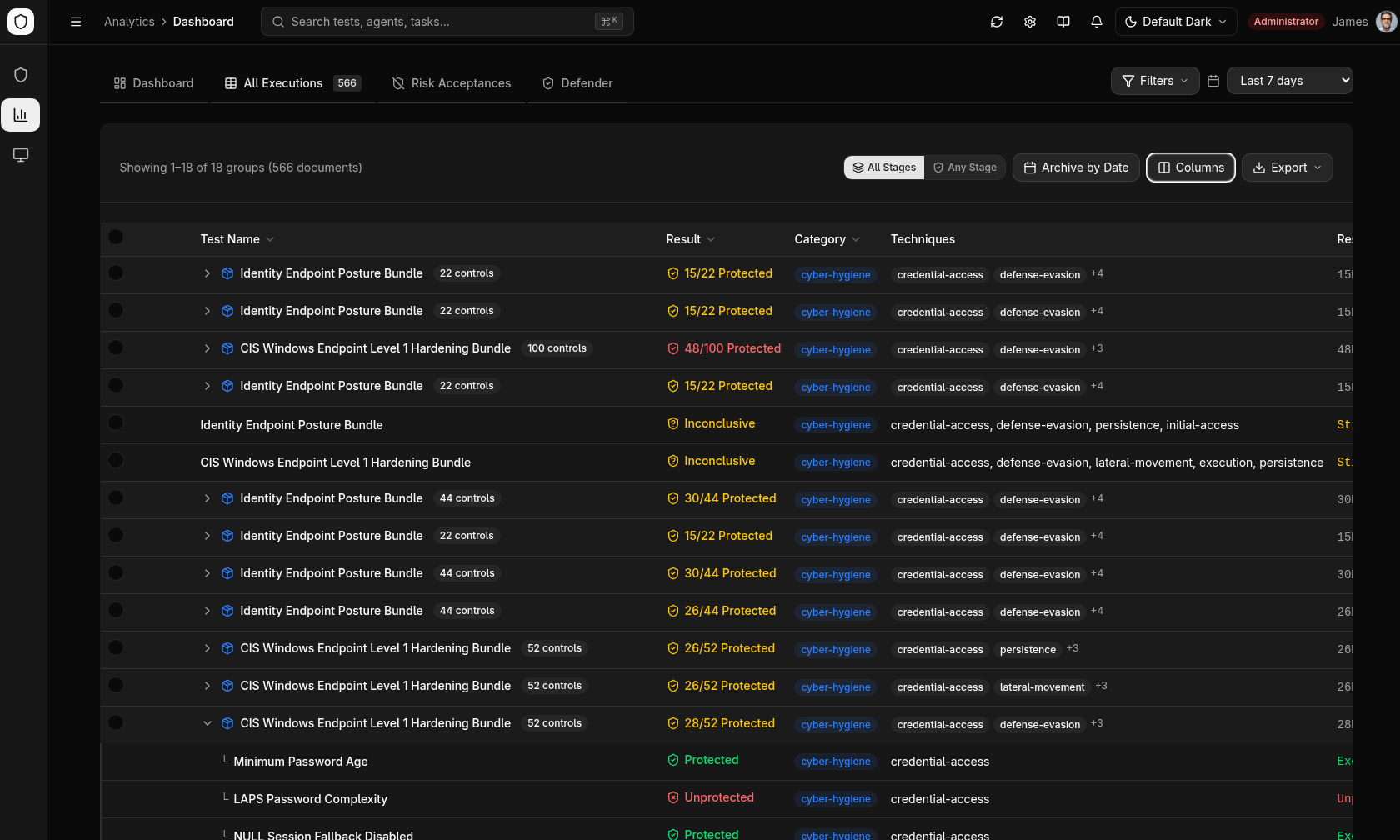This screenshot has height=840, width=1400.
Task: Click shield icon beside first Inconclusive result
Action: [673, 423]
